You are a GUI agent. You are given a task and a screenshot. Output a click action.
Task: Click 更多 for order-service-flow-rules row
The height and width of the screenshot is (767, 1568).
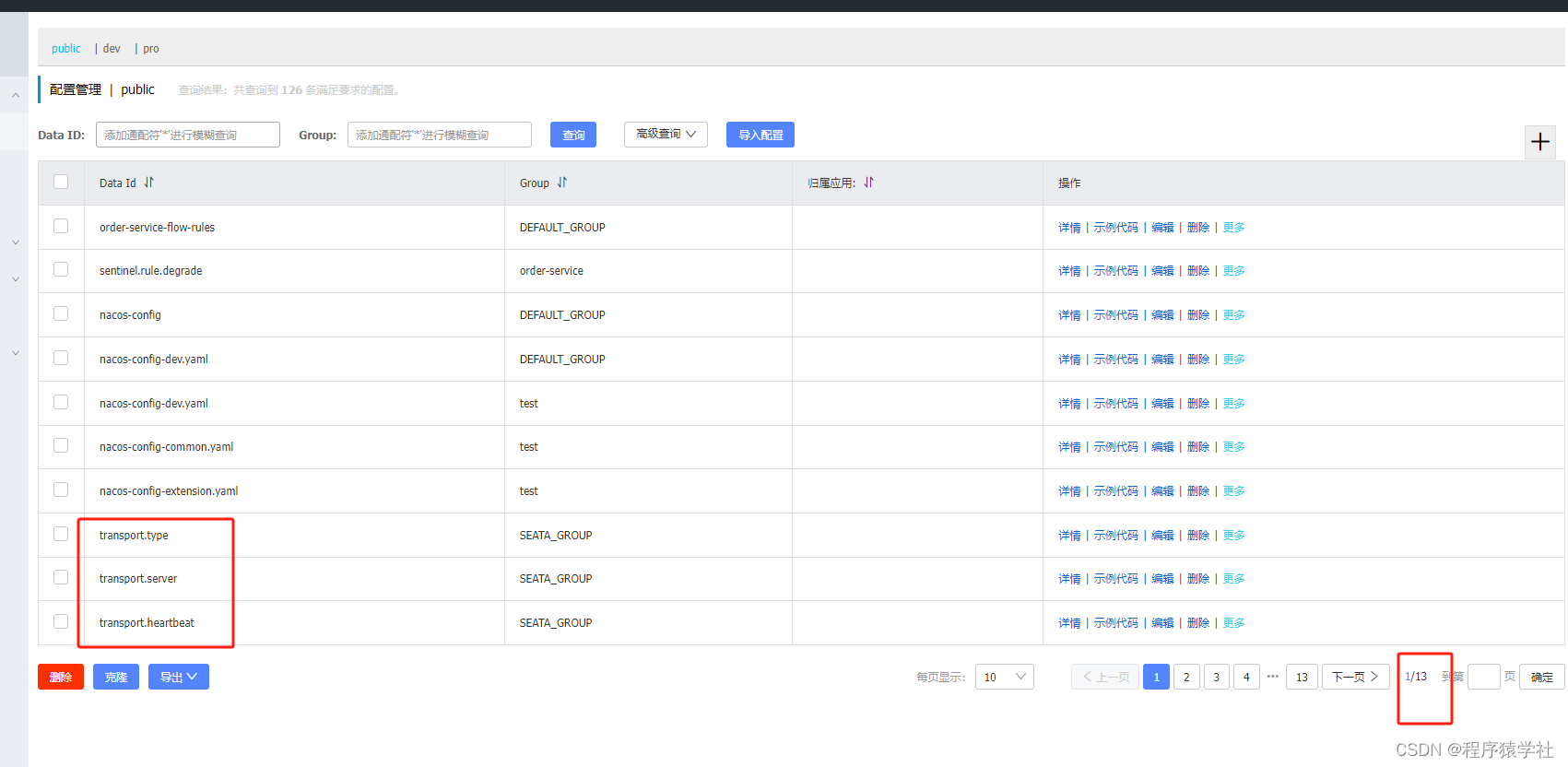click(x=1234, y=228)
